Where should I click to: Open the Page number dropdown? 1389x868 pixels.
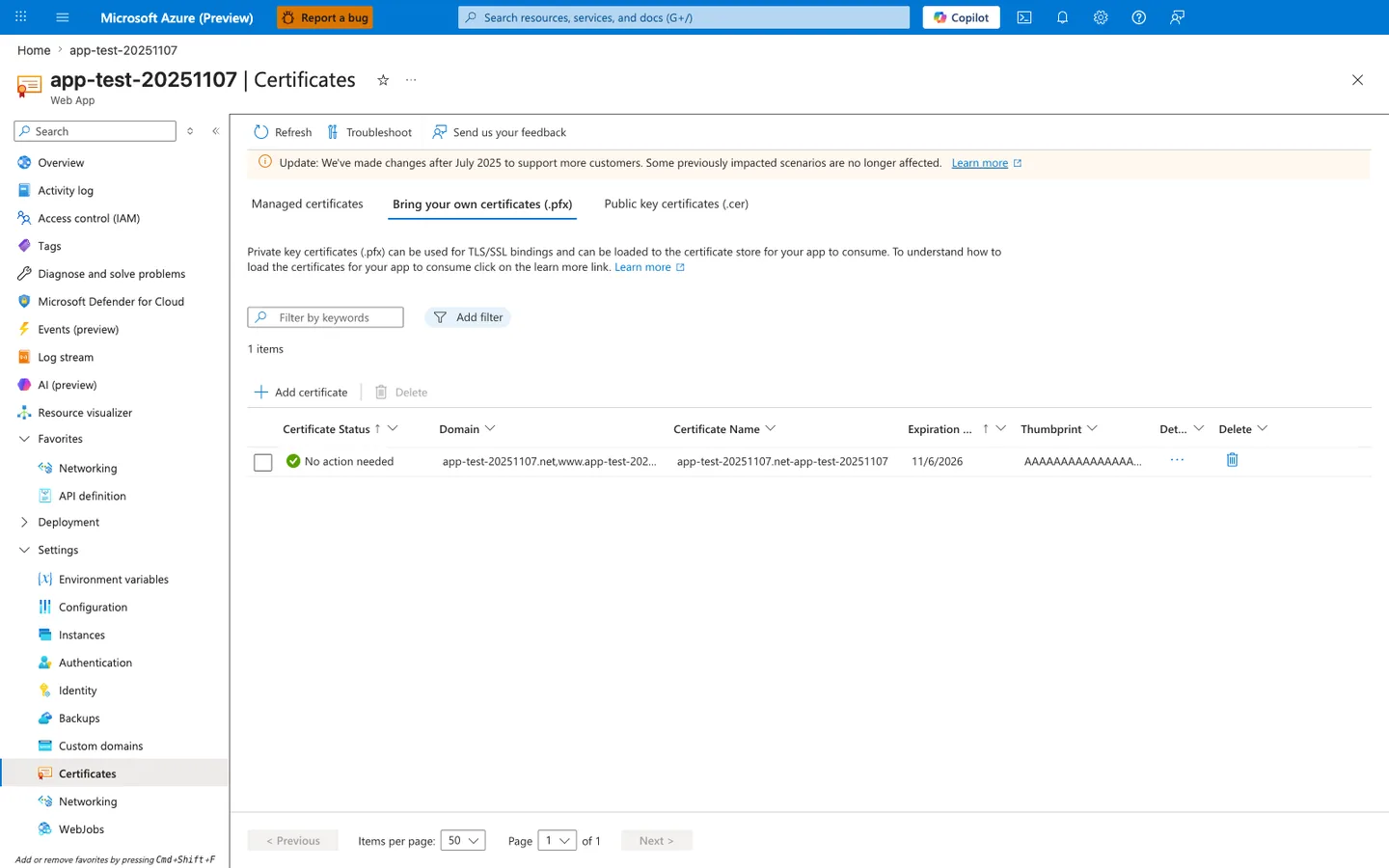[x=558, y=841]
